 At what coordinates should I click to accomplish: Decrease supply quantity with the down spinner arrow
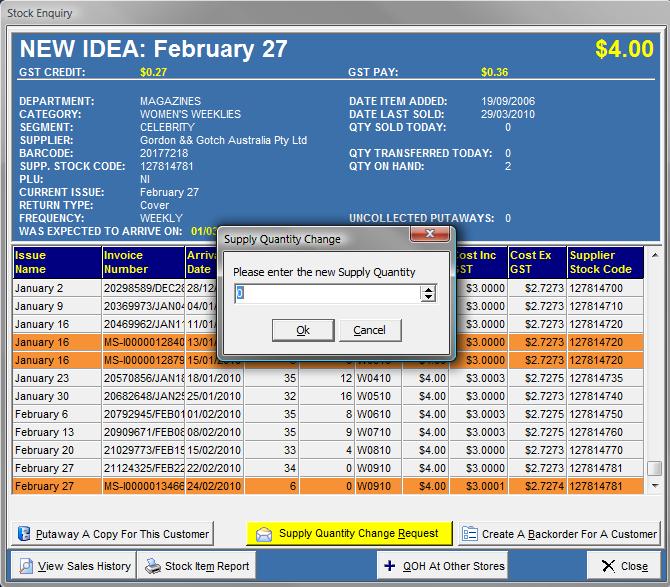(429, 298)
